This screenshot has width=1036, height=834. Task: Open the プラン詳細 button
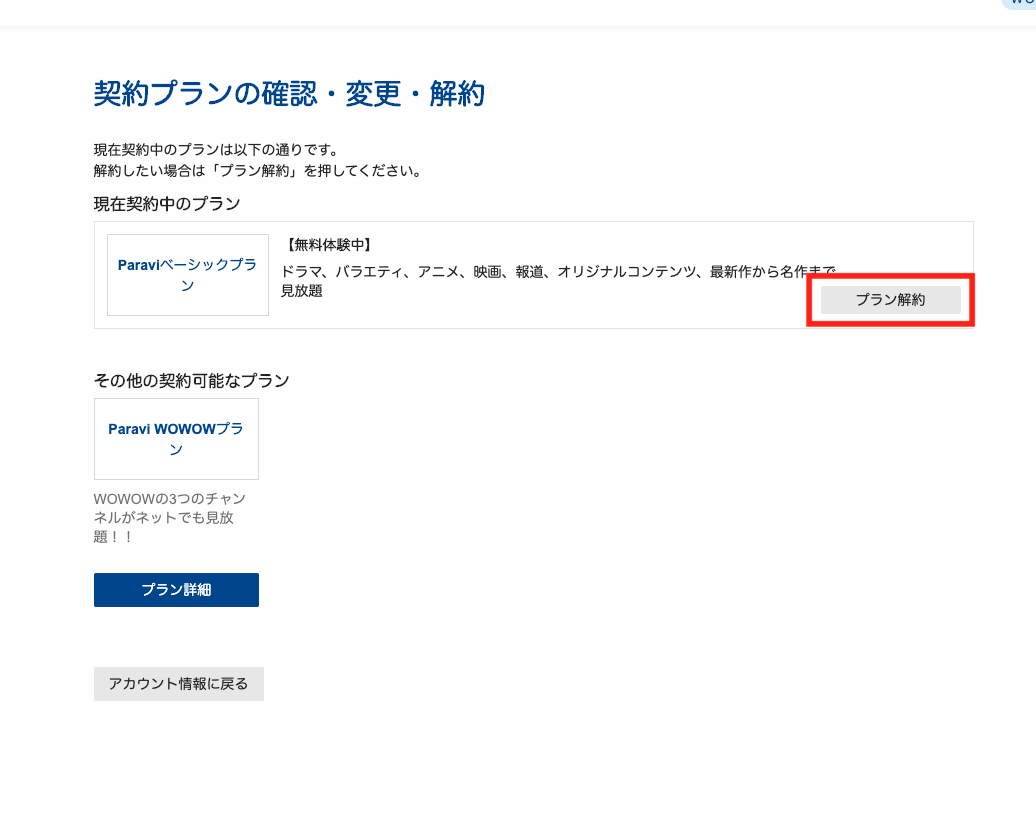176,589
